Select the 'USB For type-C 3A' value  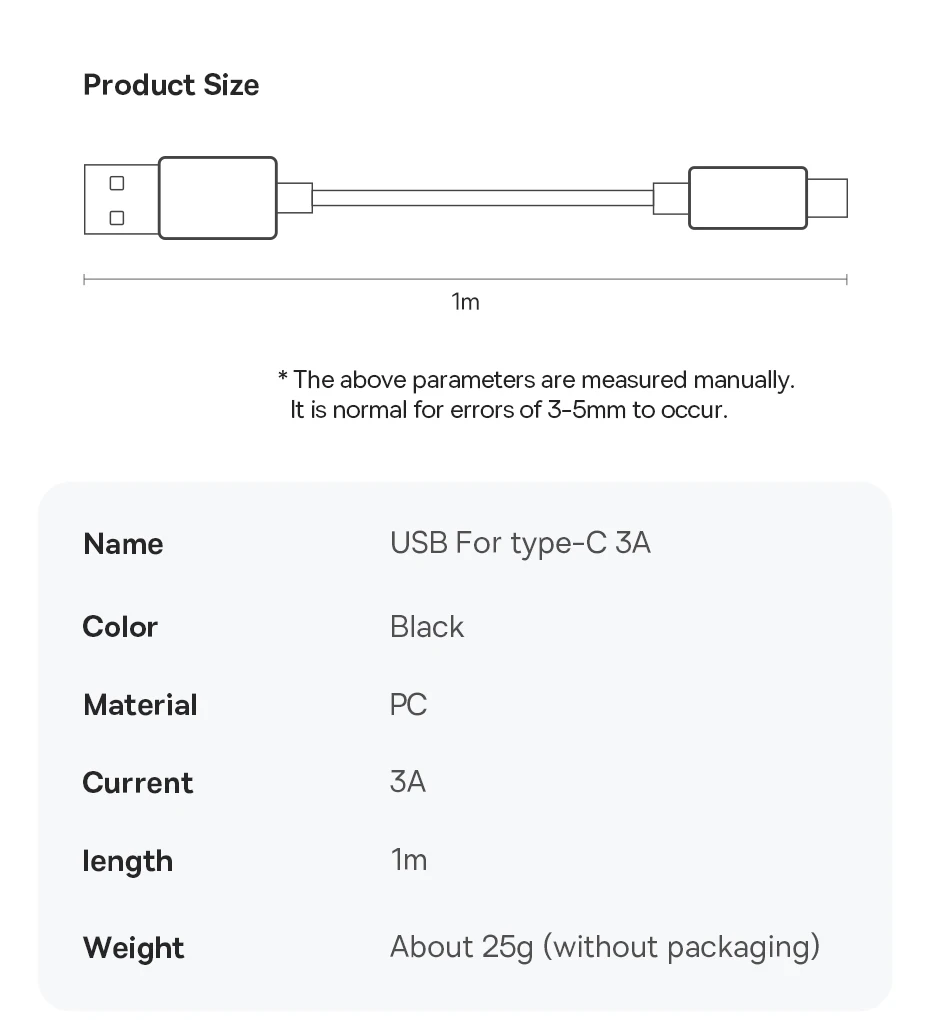click(520, 543)
